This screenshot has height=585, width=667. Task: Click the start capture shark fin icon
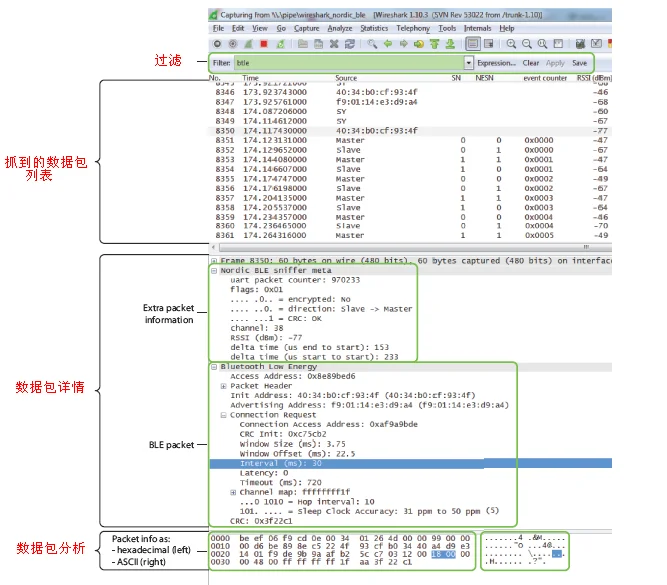[248, 44]
